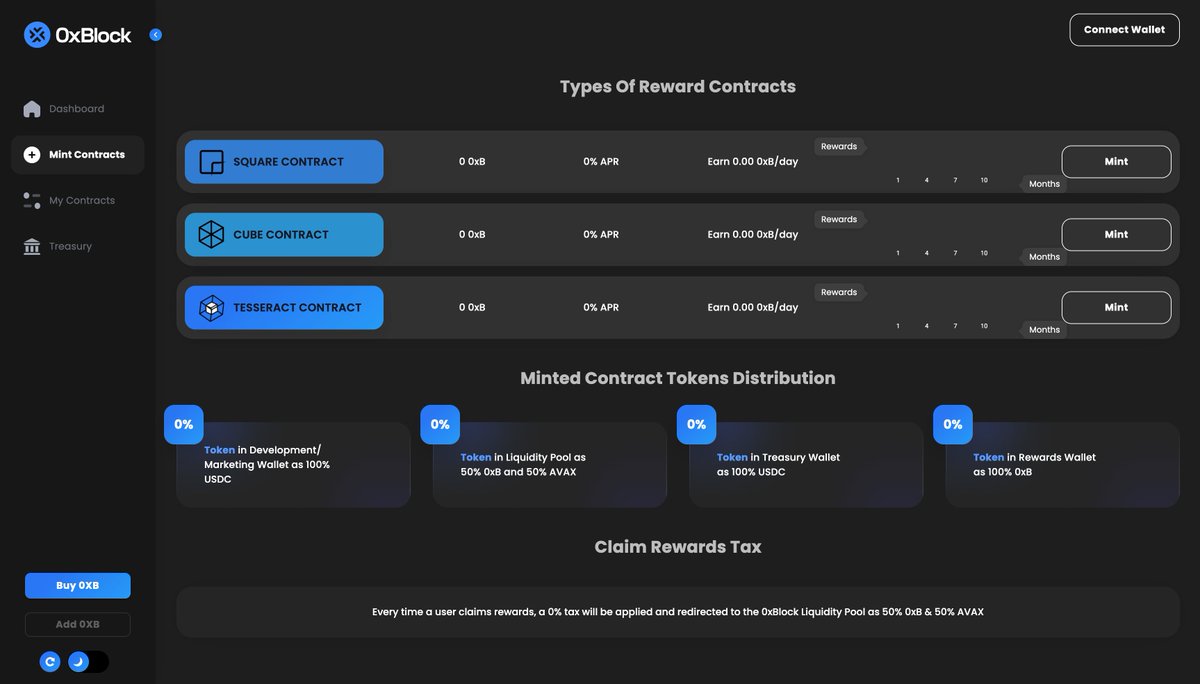Toggle dark mode with the moon switch

click(x=78, y=661)
